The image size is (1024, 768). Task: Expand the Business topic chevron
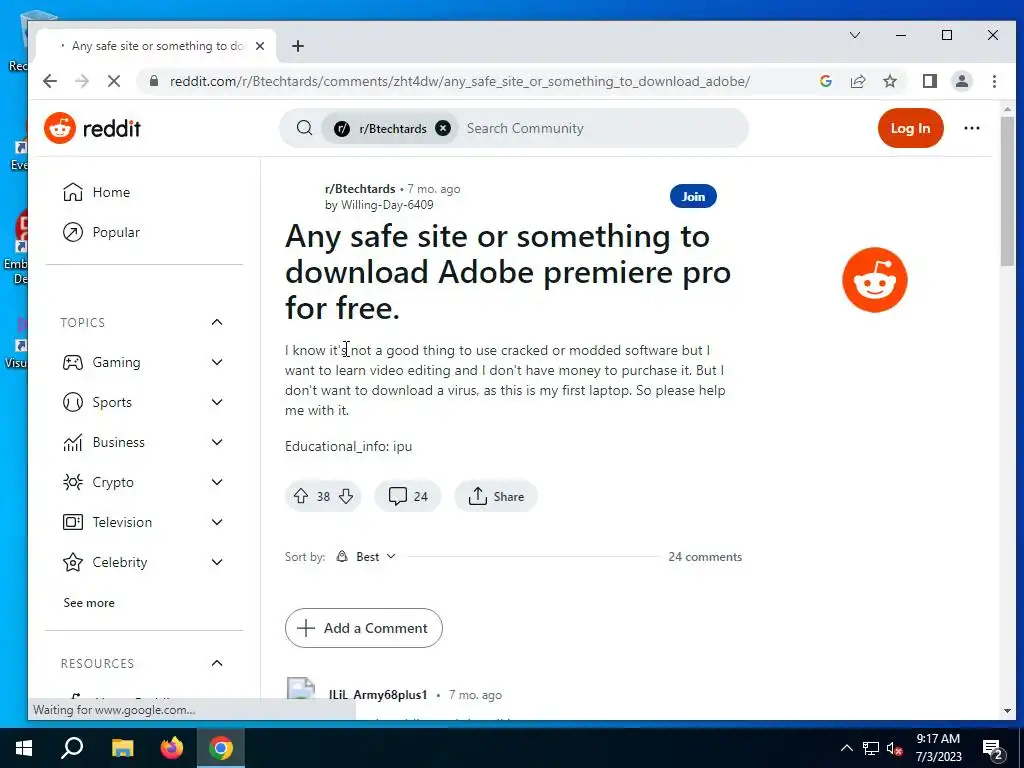coord(217,442)
